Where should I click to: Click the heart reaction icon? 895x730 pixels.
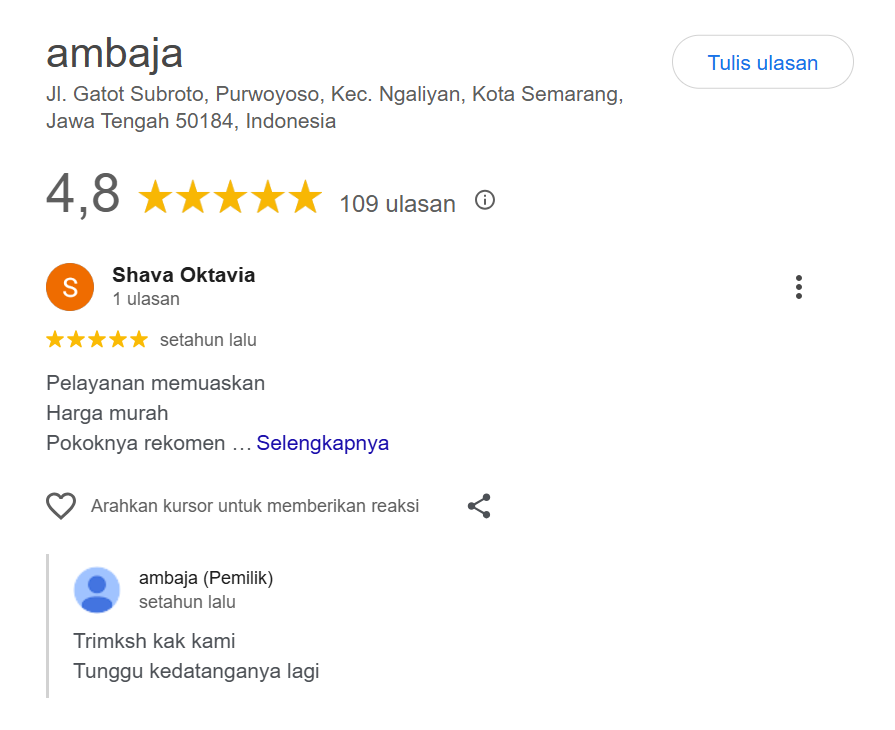click(61, 506)
